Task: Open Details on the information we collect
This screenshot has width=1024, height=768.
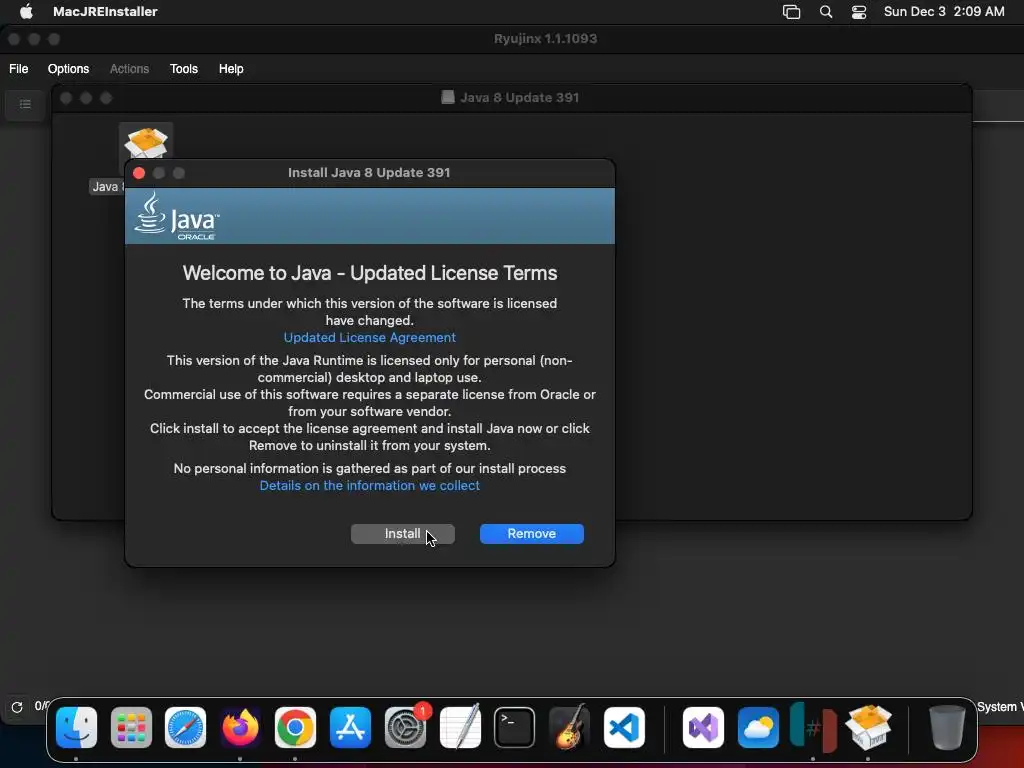Action: 370,486
